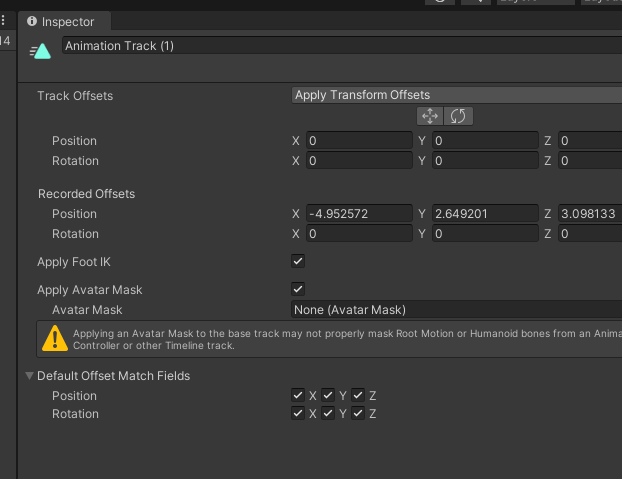This screenshot has height=479, width=622.
Task: Collapse Default Offset Match Fields section
Action: [29, 376]
